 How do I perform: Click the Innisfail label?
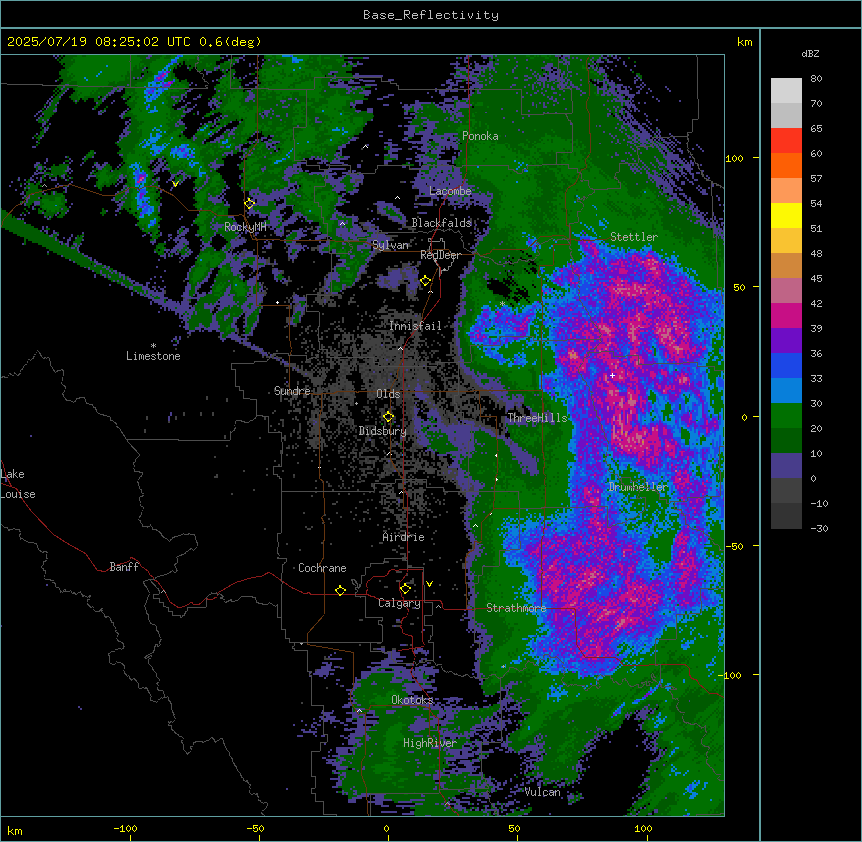pos(415,326)
